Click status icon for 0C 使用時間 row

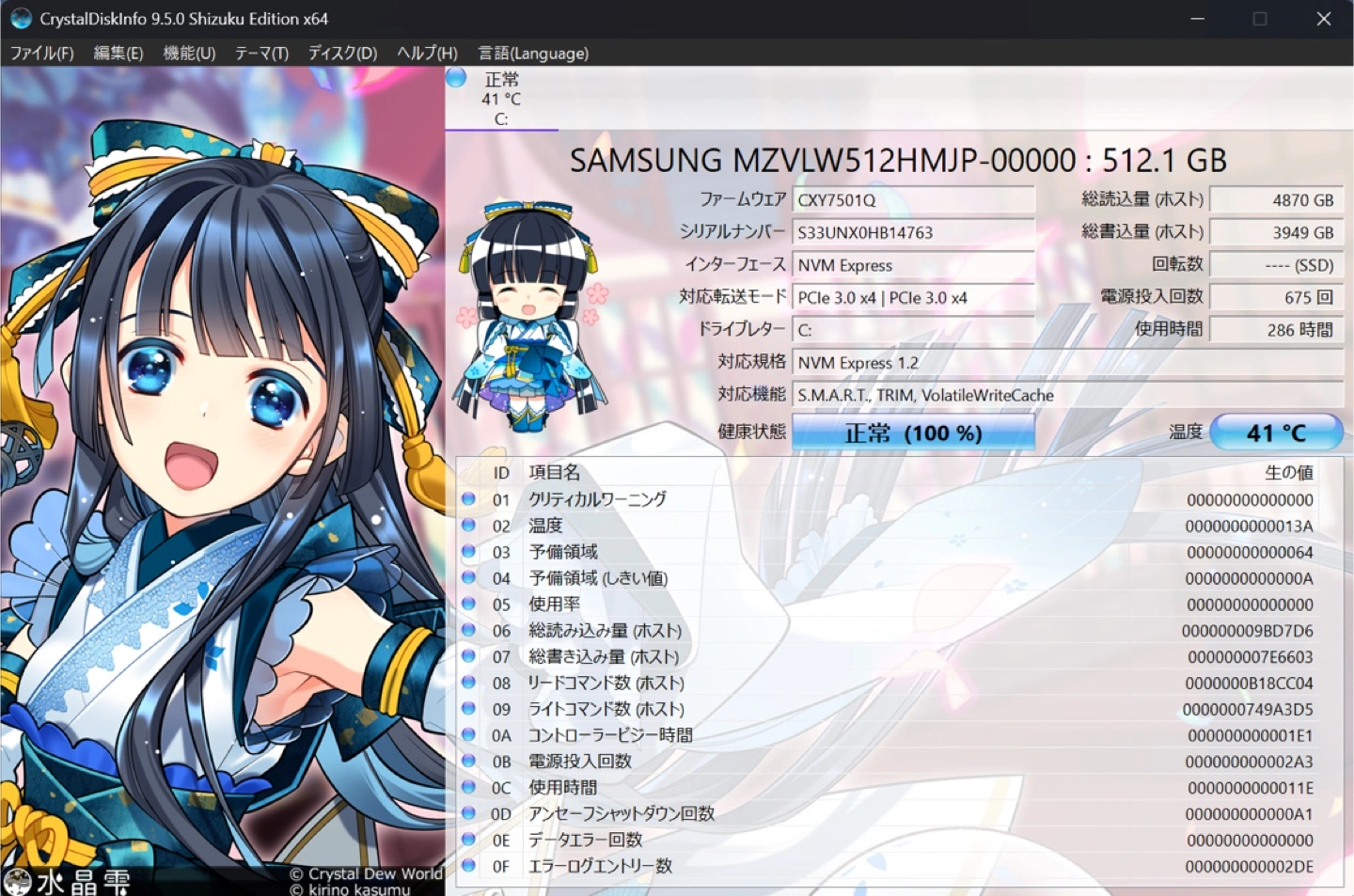pyautogui.click(x=468, y=787)
